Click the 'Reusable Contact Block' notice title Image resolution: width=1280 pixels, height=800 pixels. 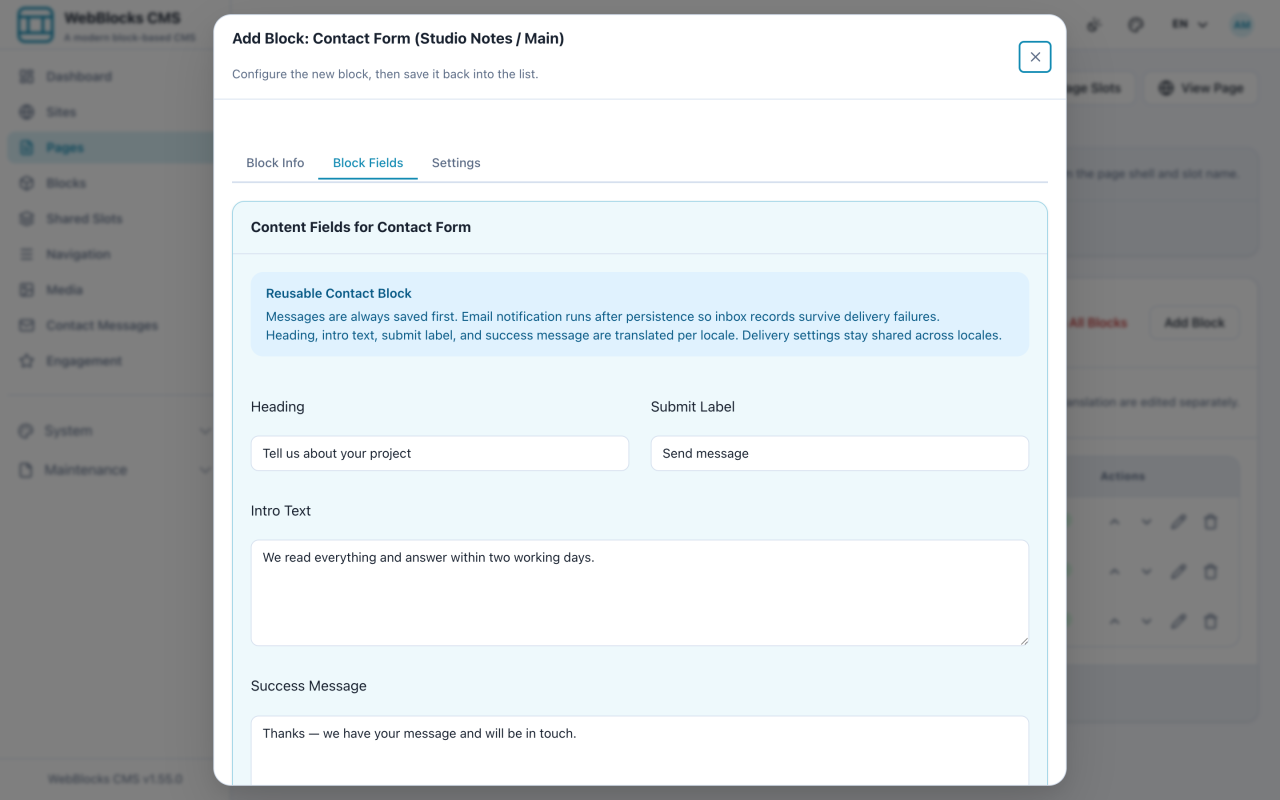click(x=339, y=293)
